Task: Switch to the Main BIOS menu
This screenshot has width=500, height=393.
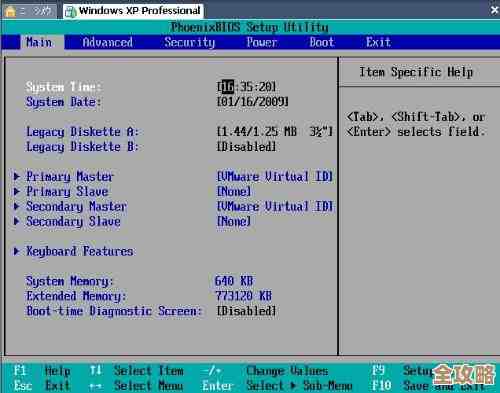Action: (x=39, y=43)
